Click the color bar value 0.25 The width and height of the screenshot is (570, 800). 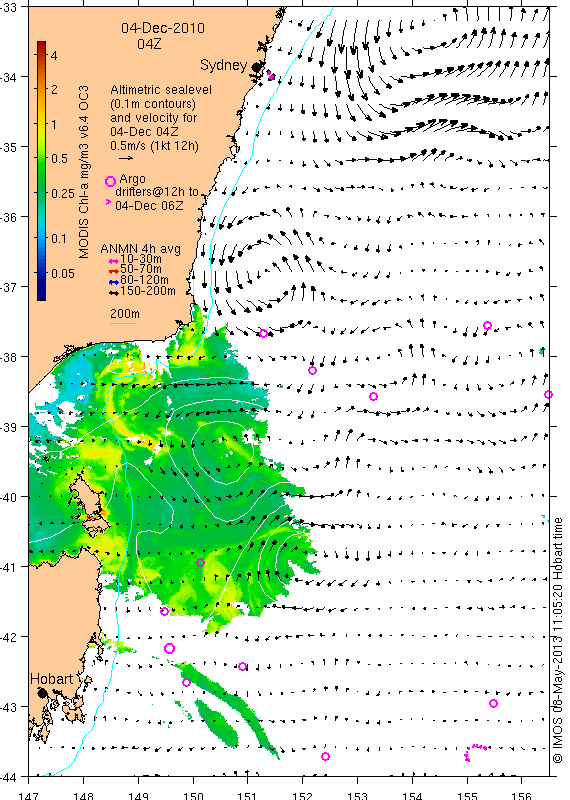pyautogui.click(x=63, y=193)
